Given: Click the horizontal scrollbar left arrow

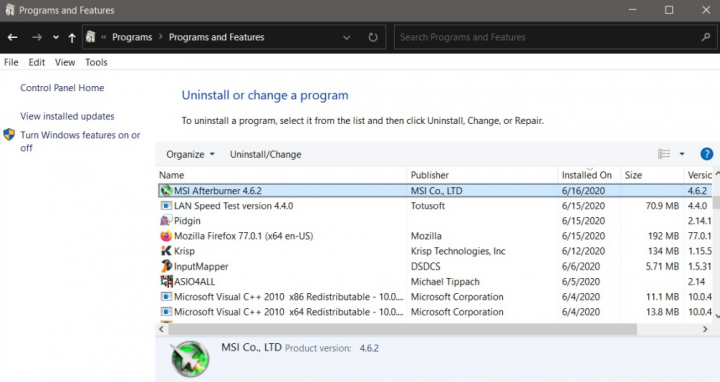Looking at the screenshot, I should pyautogui.click(x=161, y=329).
